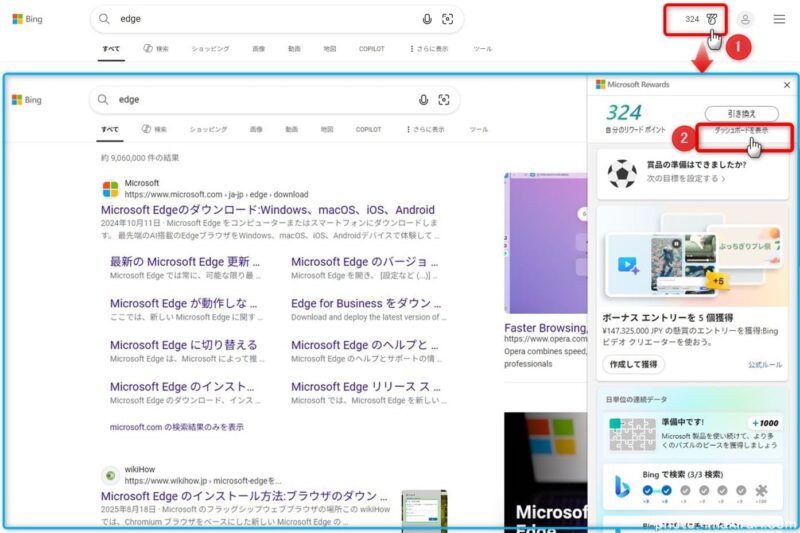Open the wikiHow result thumbnail image
Viewport: 800px width, 533px height.
[424, 510]
